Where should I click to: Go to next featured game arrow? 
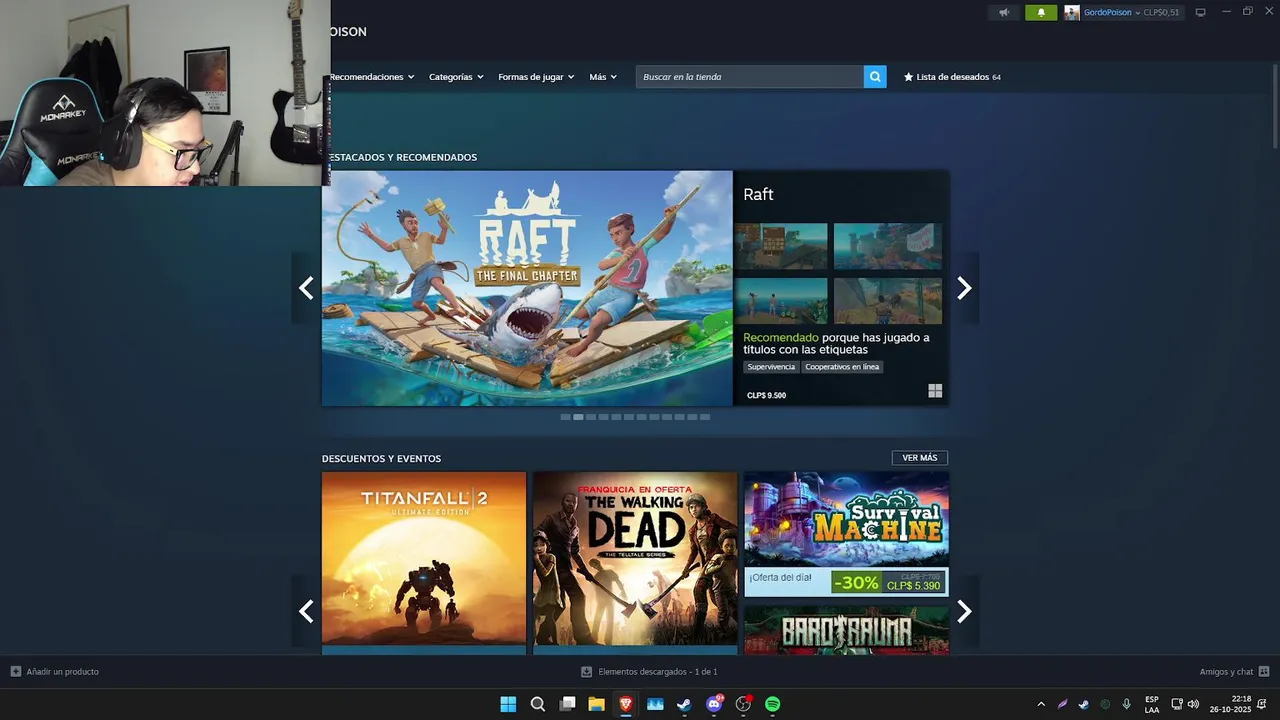pos(964,288)
